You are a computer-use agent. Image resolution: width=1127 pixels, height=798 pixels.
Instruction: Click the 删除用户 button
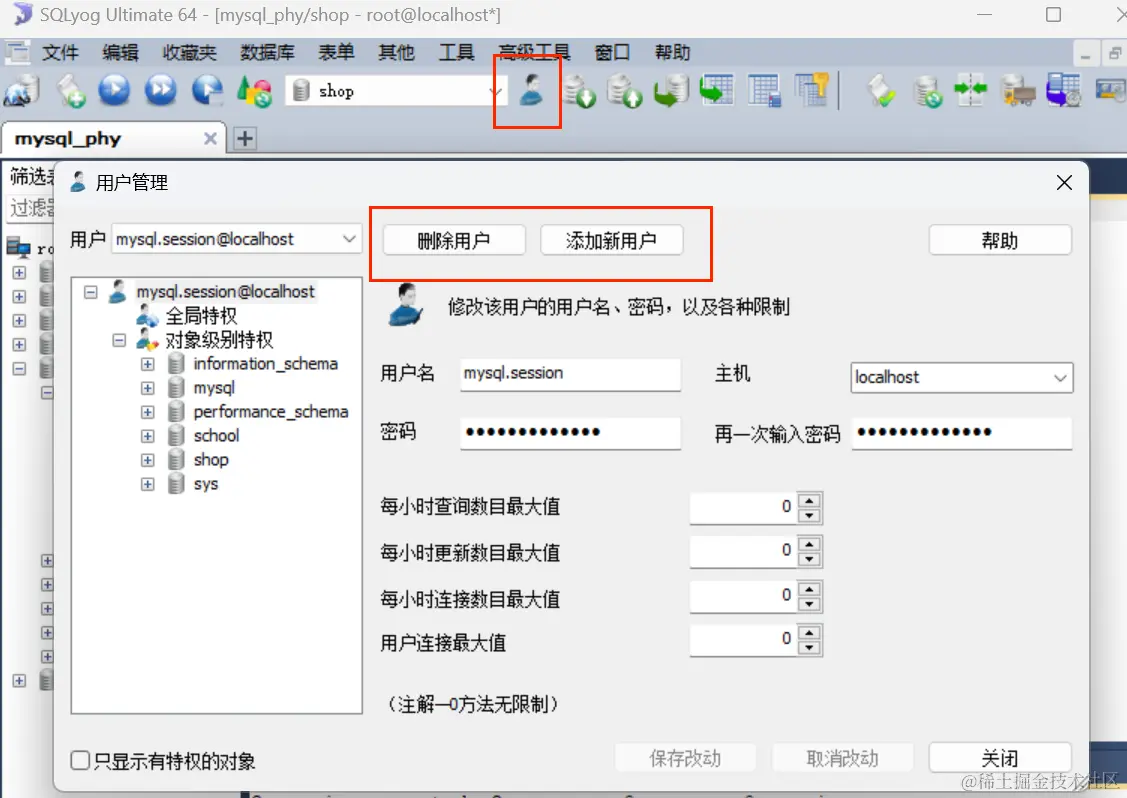[x=454, y=240]
